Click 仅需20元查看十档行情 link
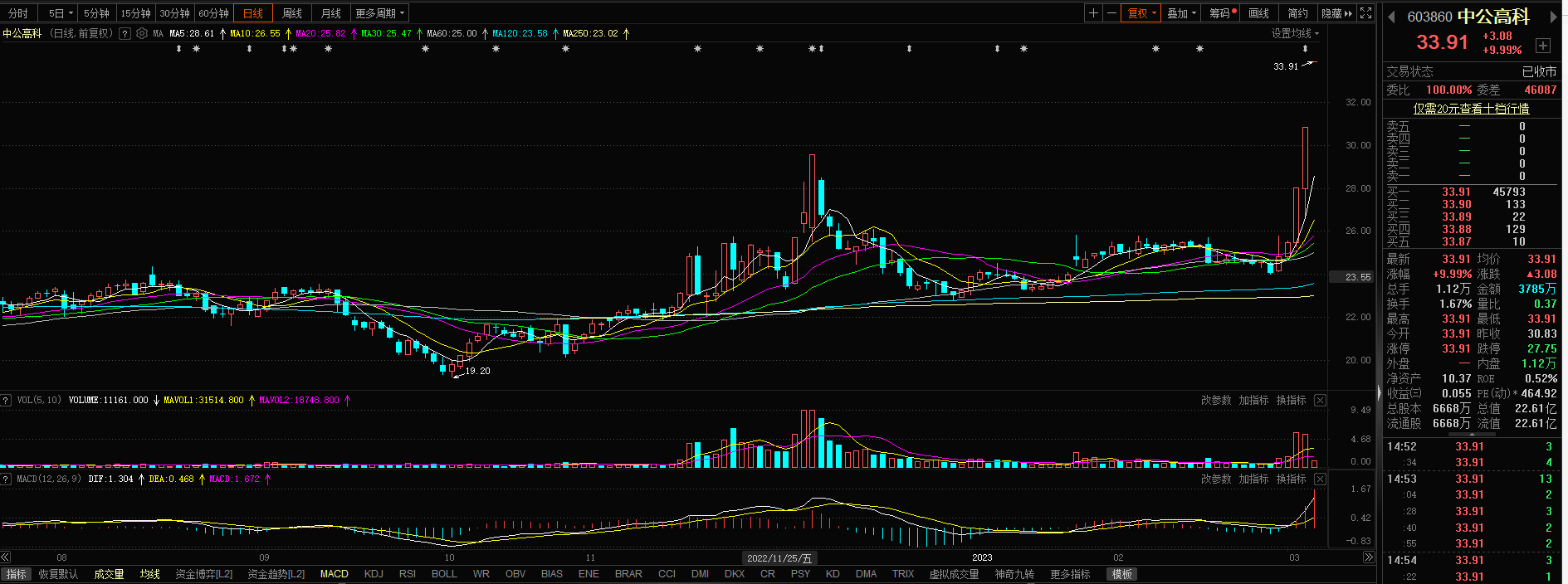This screenshot has width=1568, height=584. click(1471, 109)
